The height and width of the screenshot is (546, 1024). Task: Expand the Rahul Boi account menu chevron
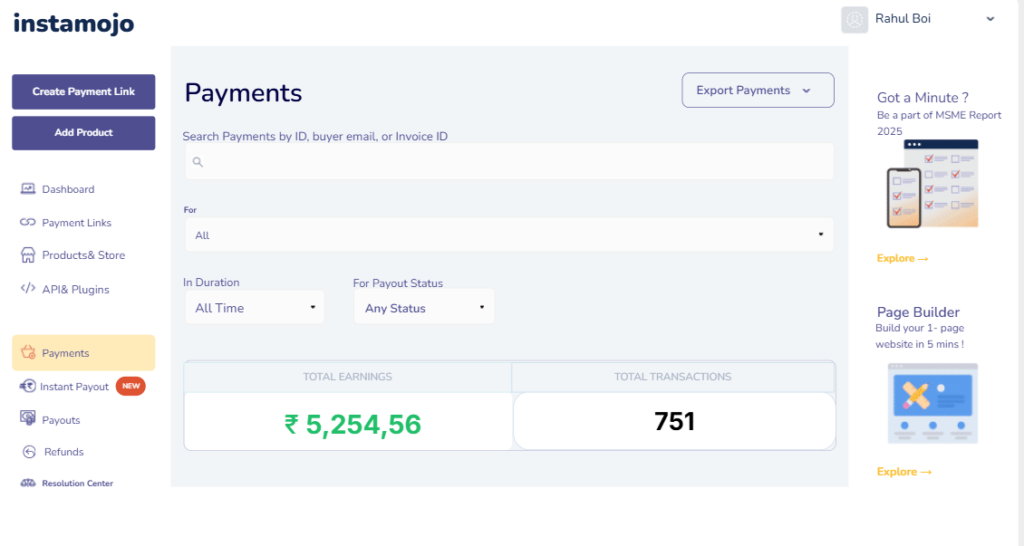tap(990, 19)
